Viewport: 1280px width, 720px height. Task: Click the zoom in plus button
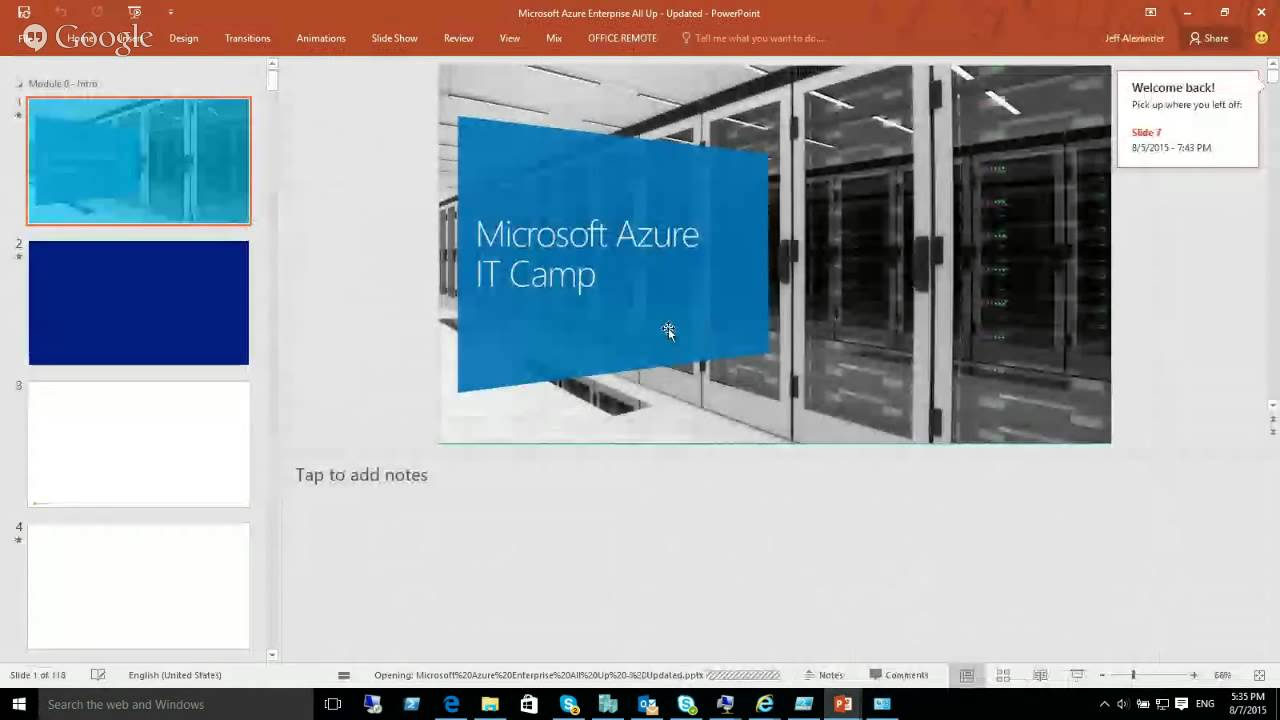(x=1193, y=675)
